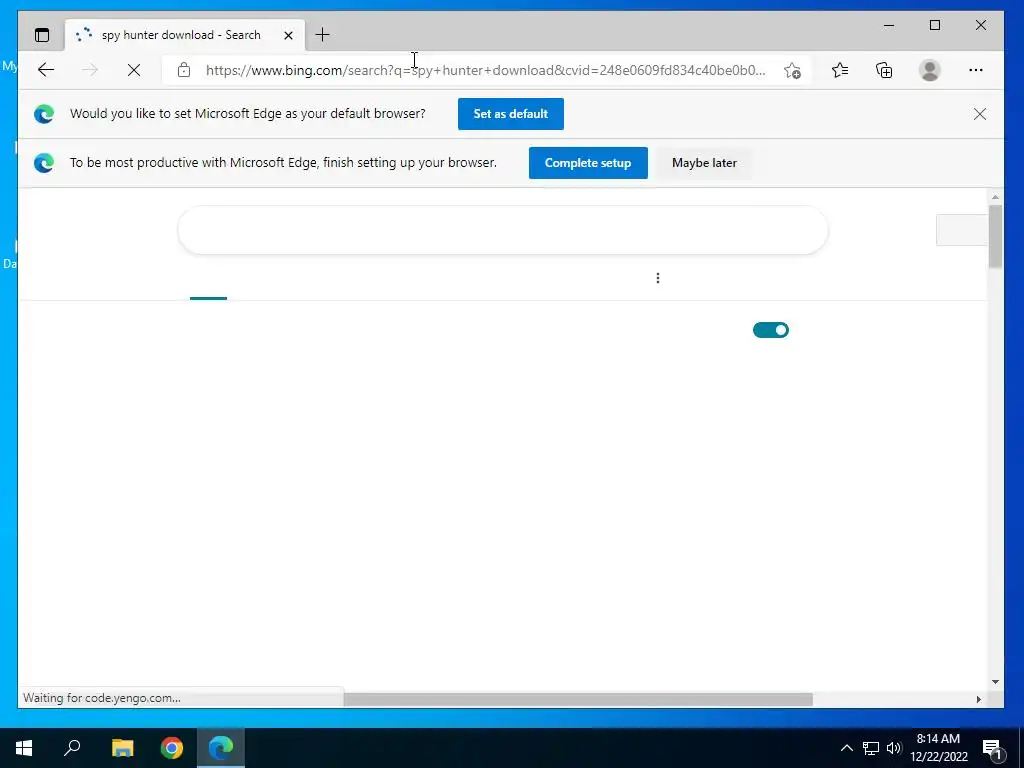
Task: Launch Google Chrome from taskbar
Action: [x=172, y=748]
